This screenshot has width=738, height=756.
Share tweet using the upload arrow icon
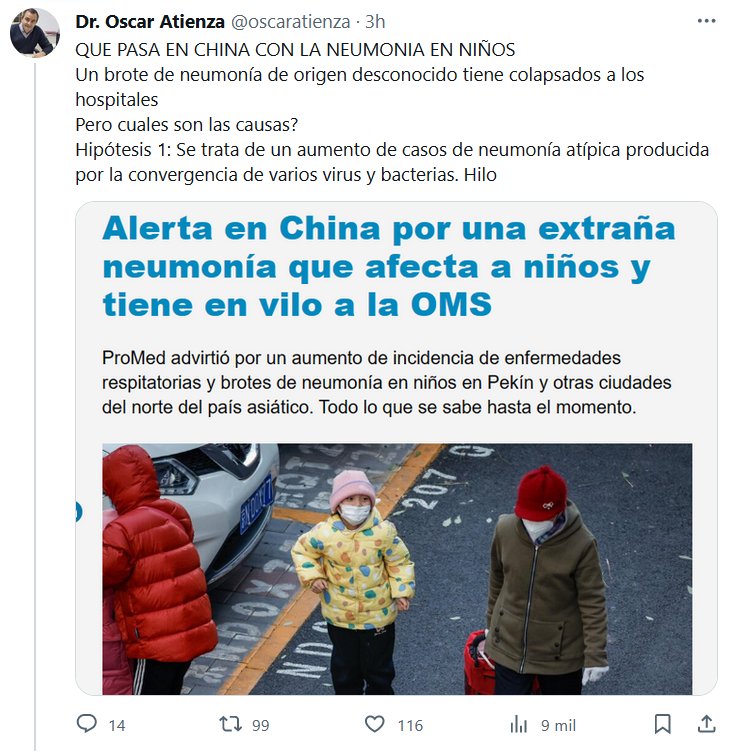click(707, 724)
